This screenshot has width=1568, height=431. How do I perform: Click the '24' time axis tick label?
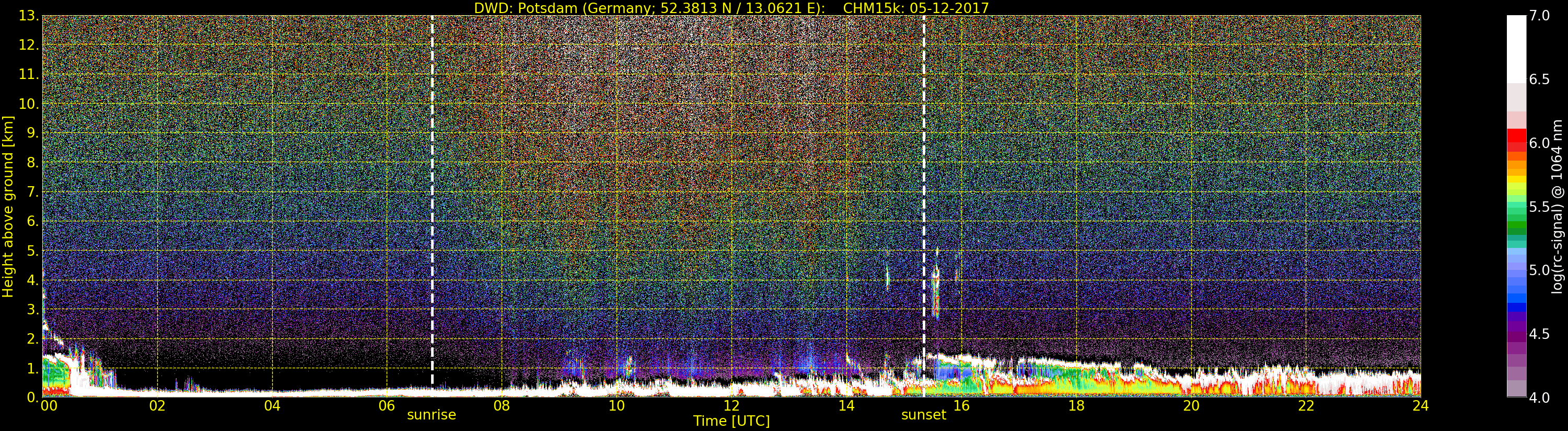[1421, 406]
